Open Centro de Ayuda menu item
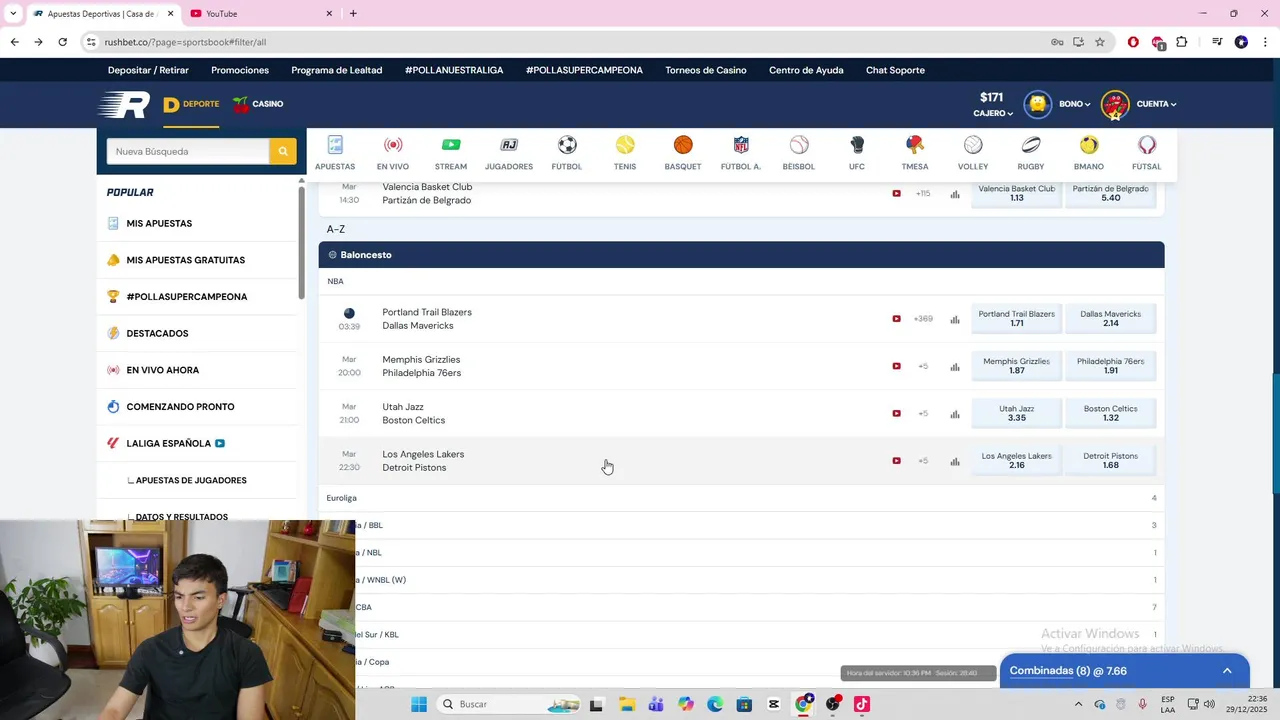Image resolution: width=1280 pixels, height=720 pixels. (806, 70)
